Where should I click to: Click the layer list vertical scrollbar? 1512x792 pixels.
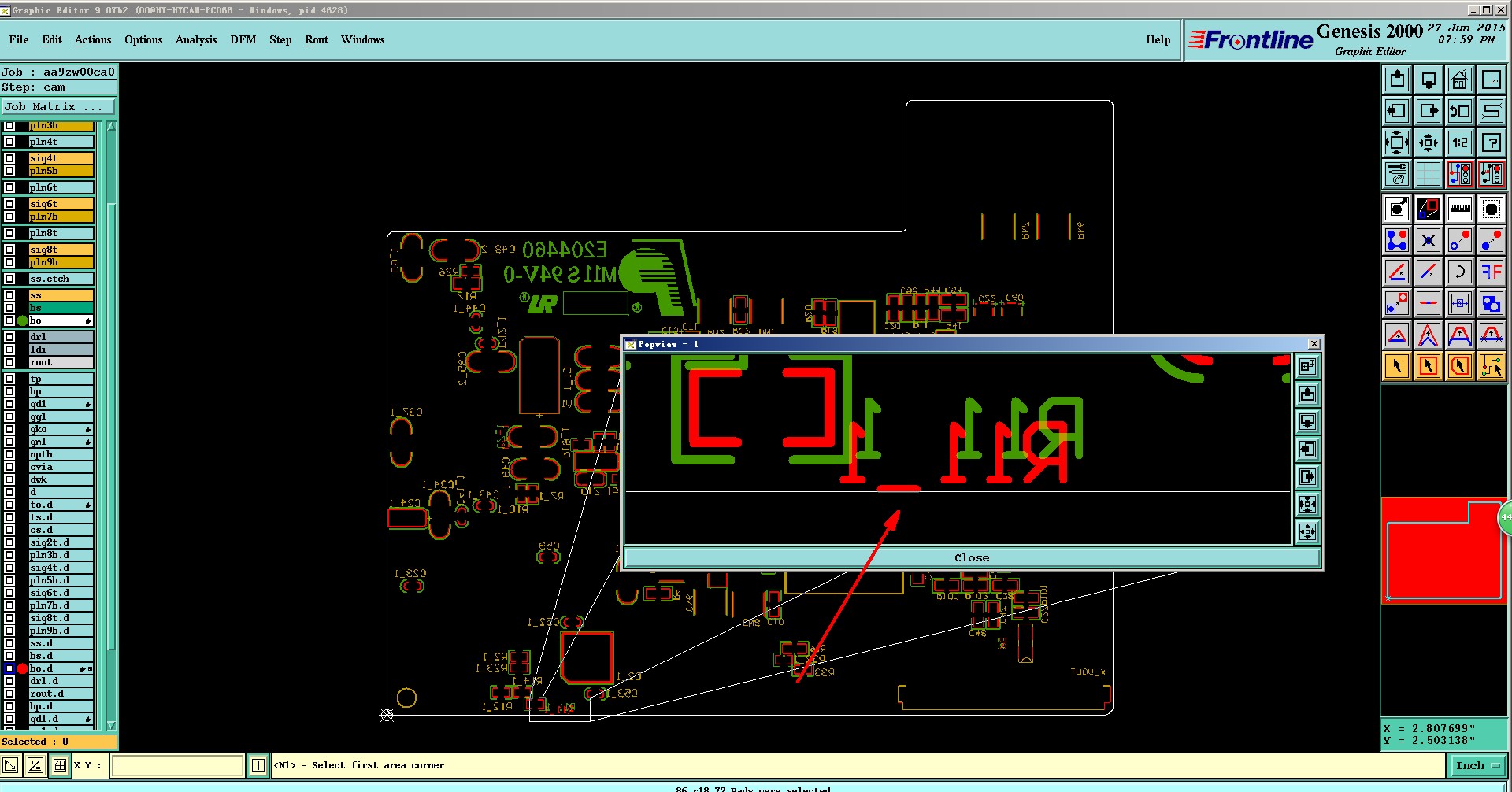pos(111,425)
